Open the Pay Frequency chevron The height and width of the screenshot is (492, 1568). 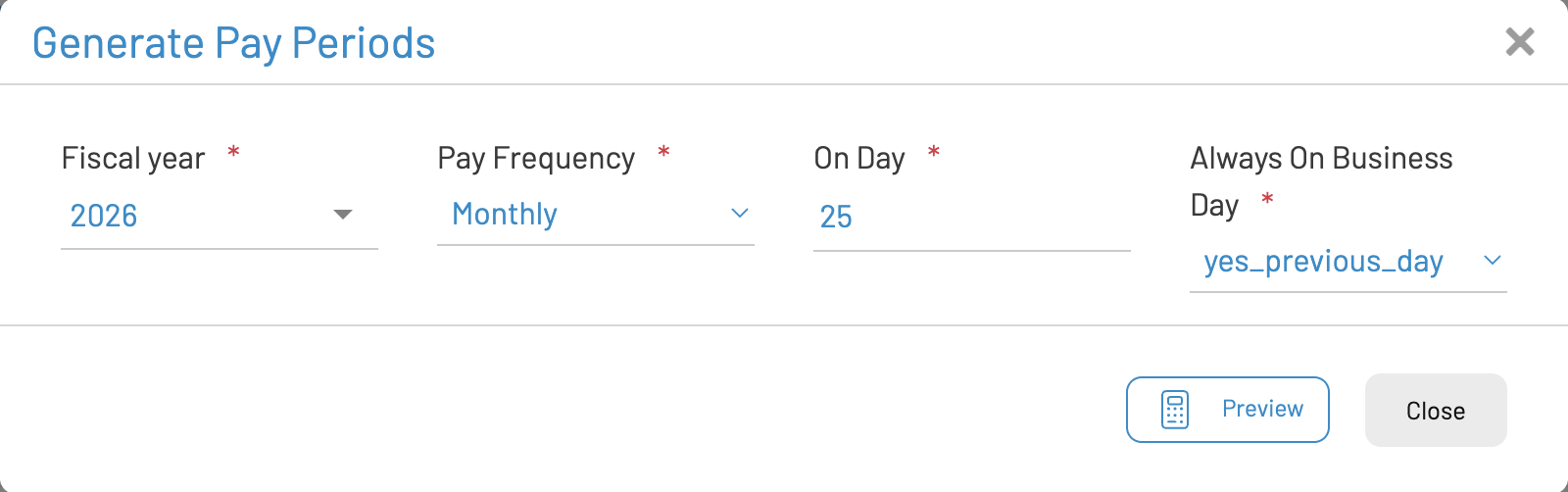(x=740, y=214)
